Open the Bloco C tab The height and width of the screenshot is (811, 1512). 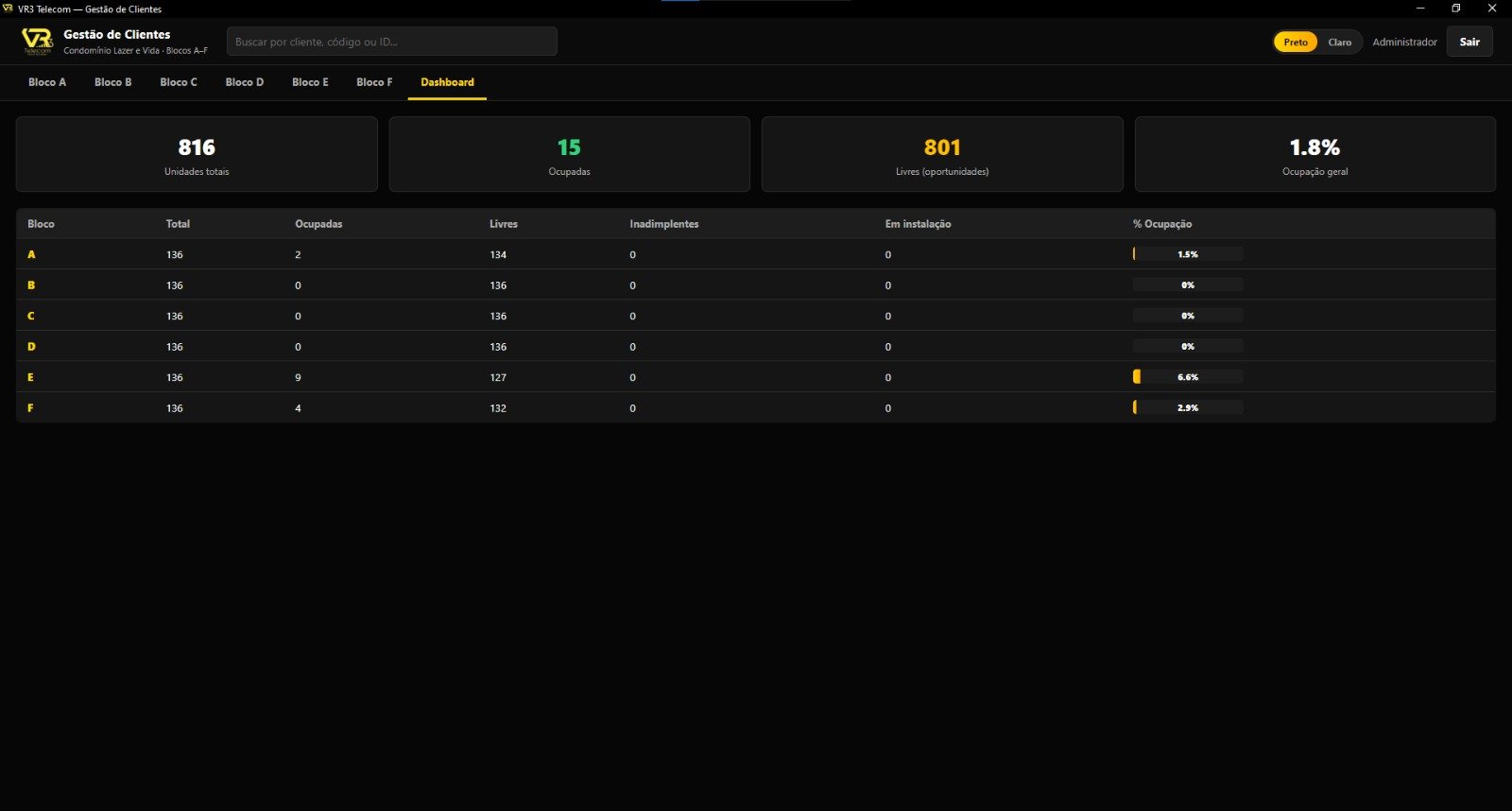tap(179, 82)
